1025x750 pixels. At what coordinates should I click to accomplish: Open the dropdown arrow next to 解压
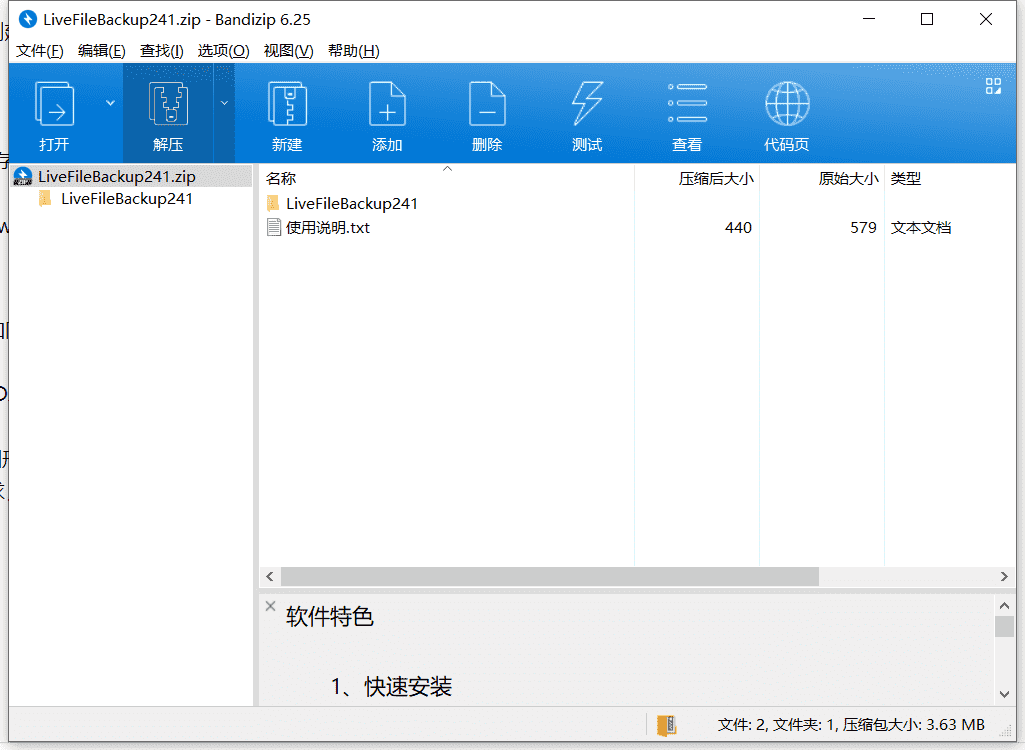224,103
